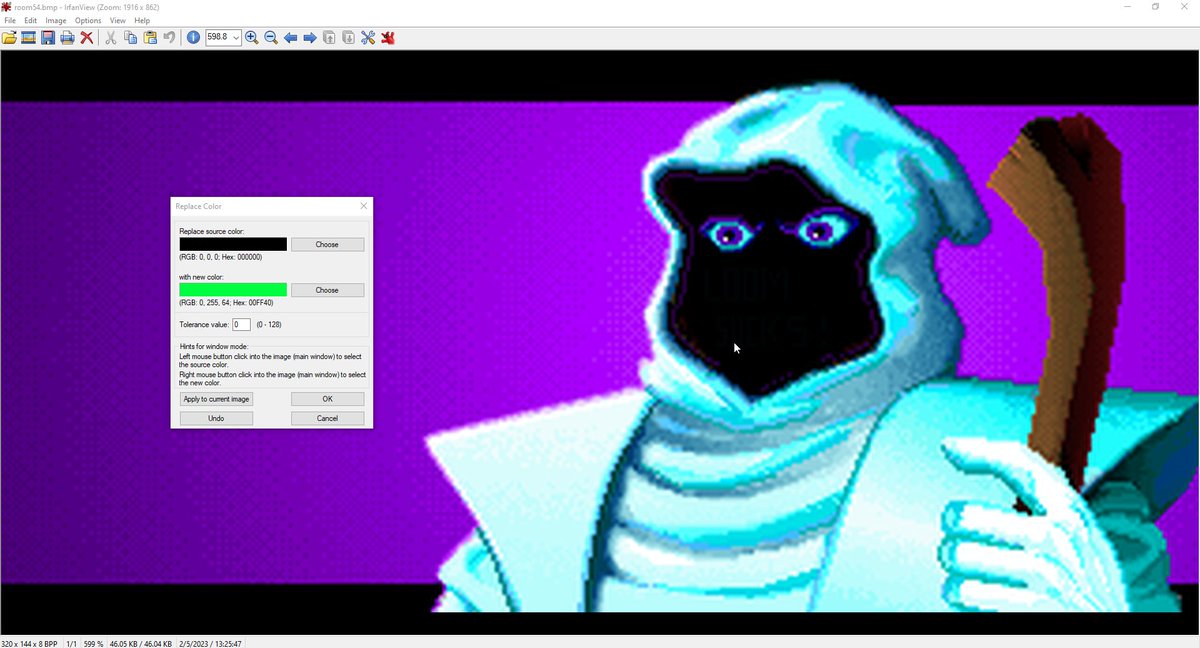Viewport: 1200px width, 648px height.
Task: Open Properties with the wrench settings icon
Action: (368, 38)
